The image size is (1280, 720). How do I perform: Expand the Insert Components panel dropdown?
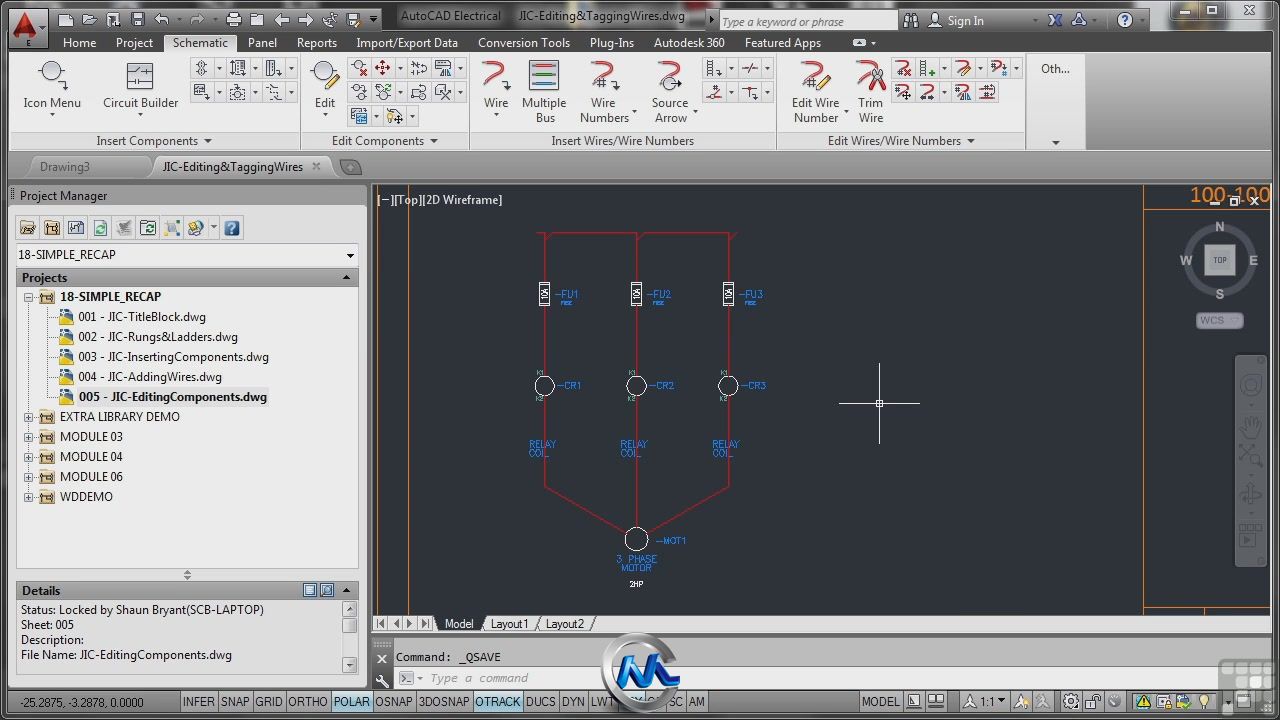tap(208, 141)
